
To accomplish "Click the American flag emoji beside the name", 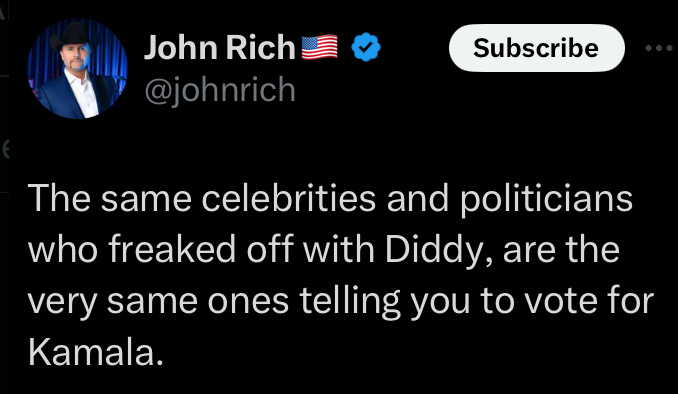I will pos(320,47).
